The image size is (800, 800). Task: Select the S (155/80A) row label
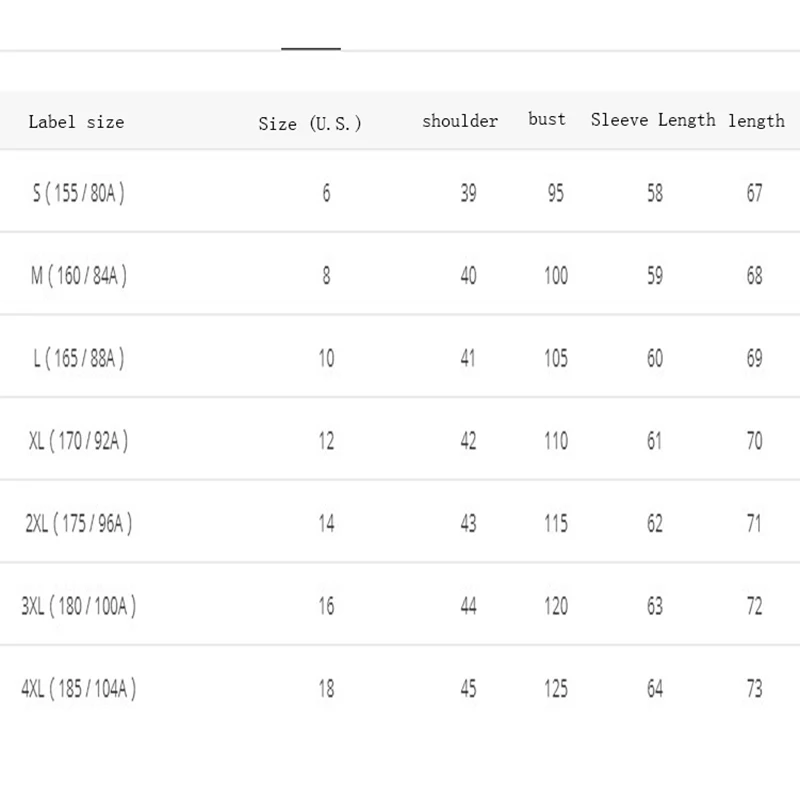click(x=78, y=193)
